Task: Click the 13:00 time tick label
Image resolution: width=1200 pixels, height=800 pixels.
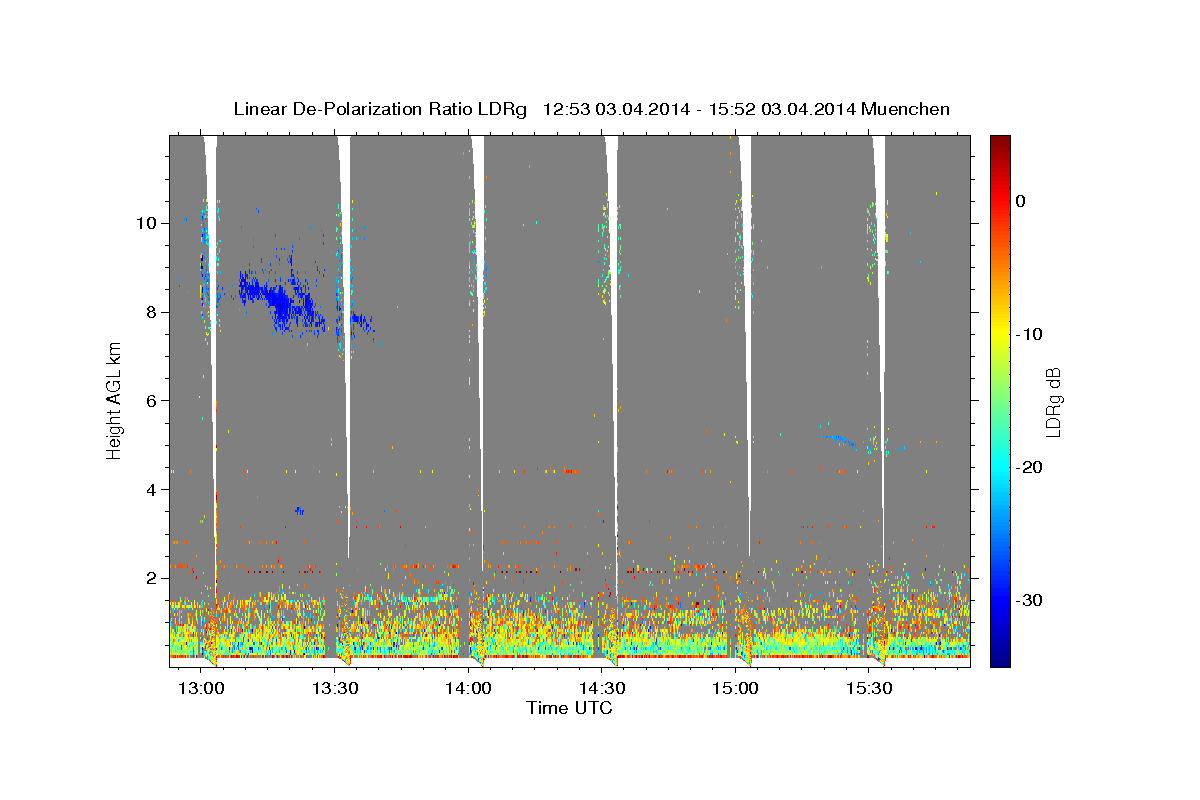Action: 200,689
